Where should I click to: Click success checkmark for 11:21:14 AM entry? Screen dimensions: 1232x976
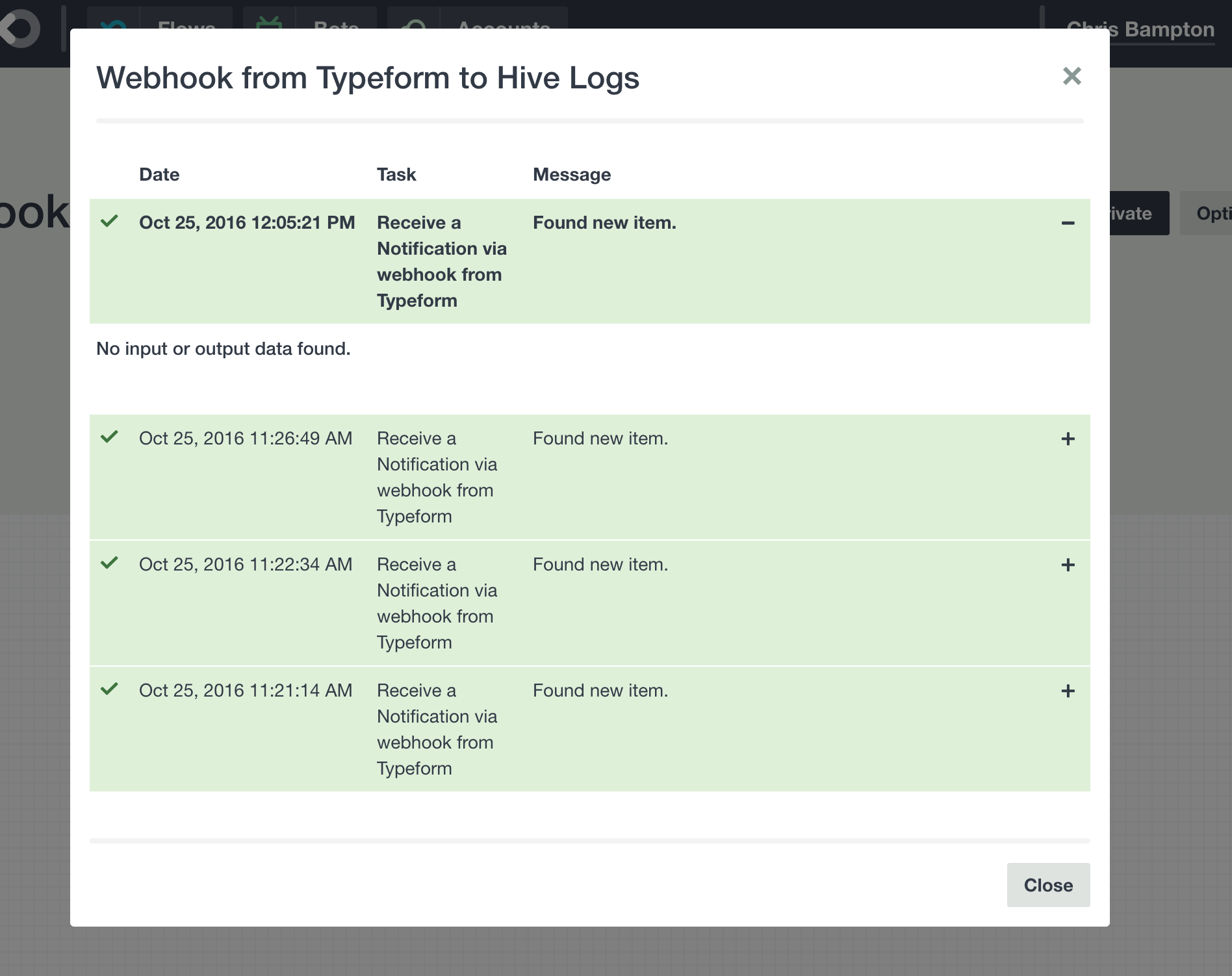click(x=109, y=689)
